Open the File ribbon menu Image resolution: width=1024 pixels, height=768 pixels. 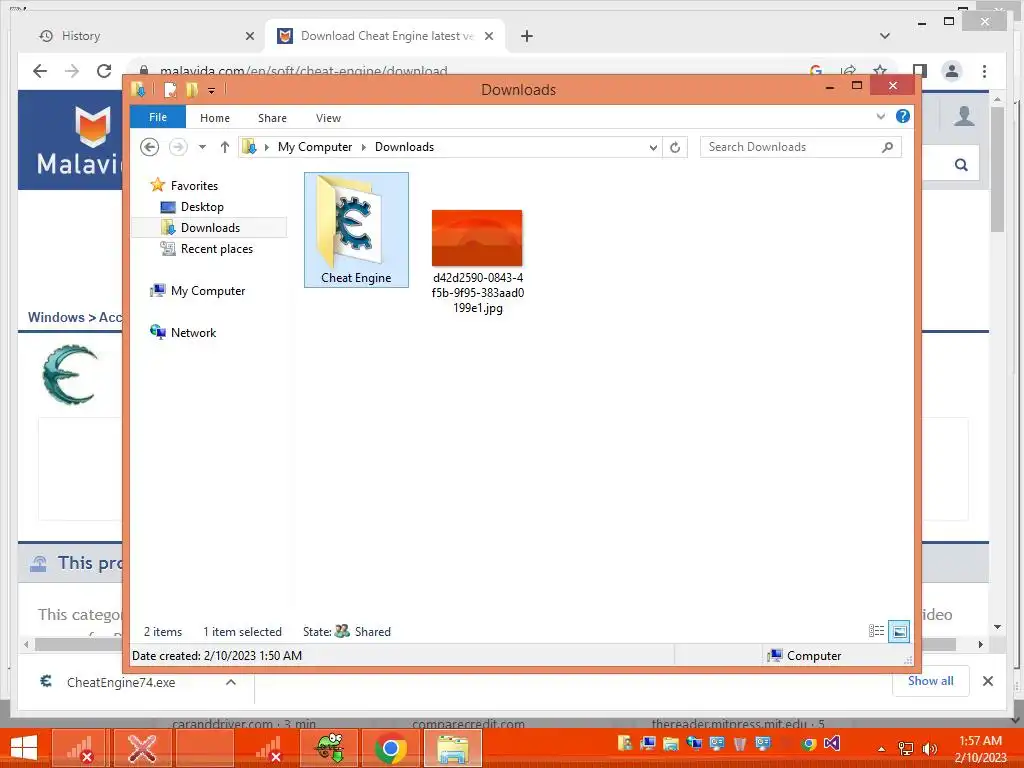158,117
